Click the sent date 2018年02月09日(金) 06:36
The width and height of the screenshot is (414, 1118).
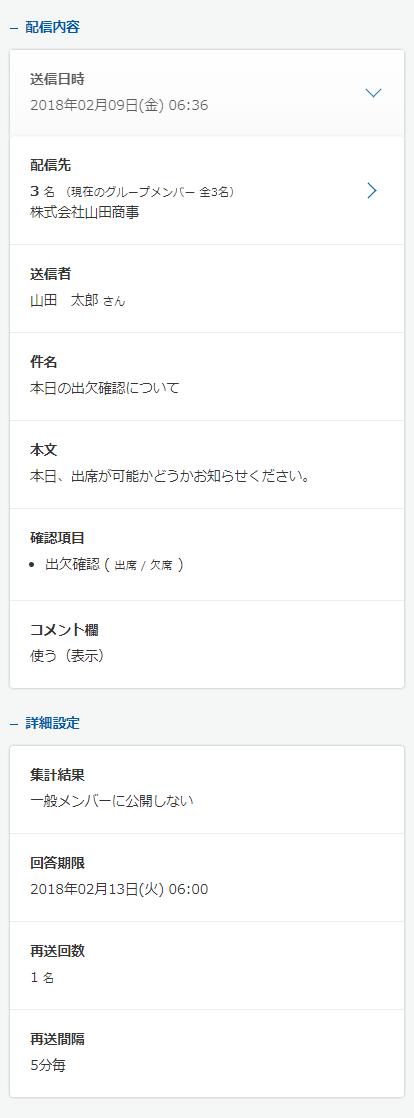(x=119, y=106)
